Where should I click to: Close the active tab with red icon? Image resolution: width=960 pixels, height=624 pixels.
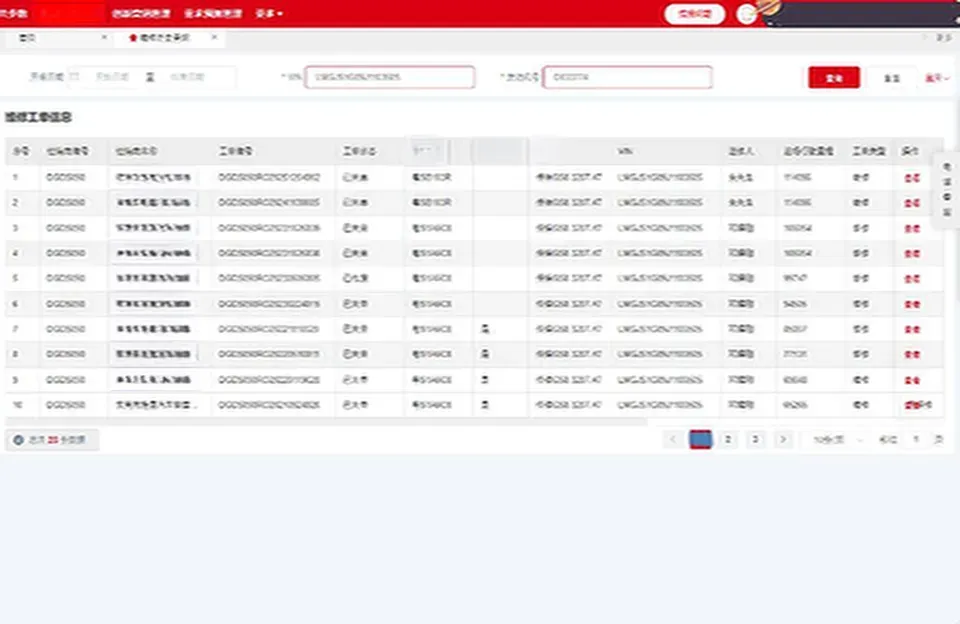coord(213,38)
